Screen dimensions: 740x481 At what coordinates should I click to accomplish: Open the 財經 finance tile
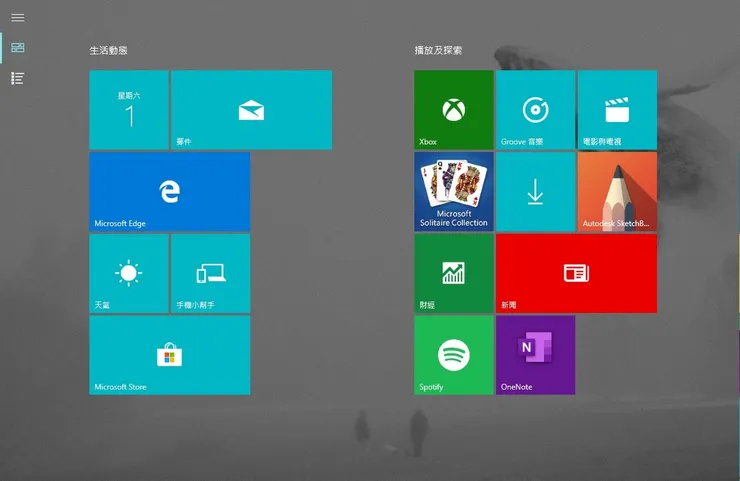tap(454, 273)
